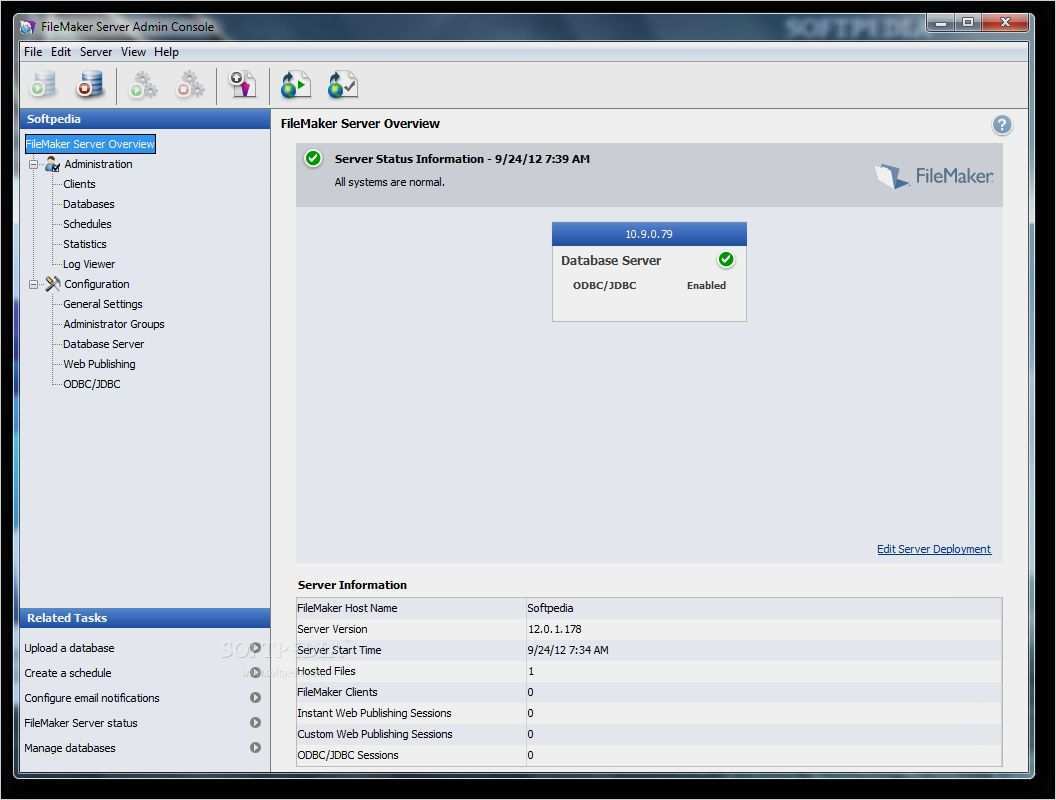
Task: Select Databases in the Administration tree
Action: click(88, 204)
